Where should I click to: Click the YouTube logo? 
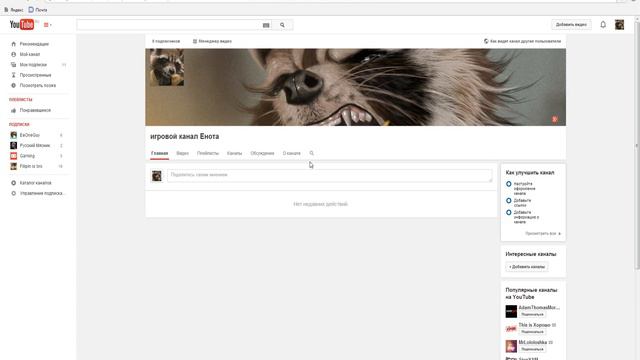[x=22, y=24]
